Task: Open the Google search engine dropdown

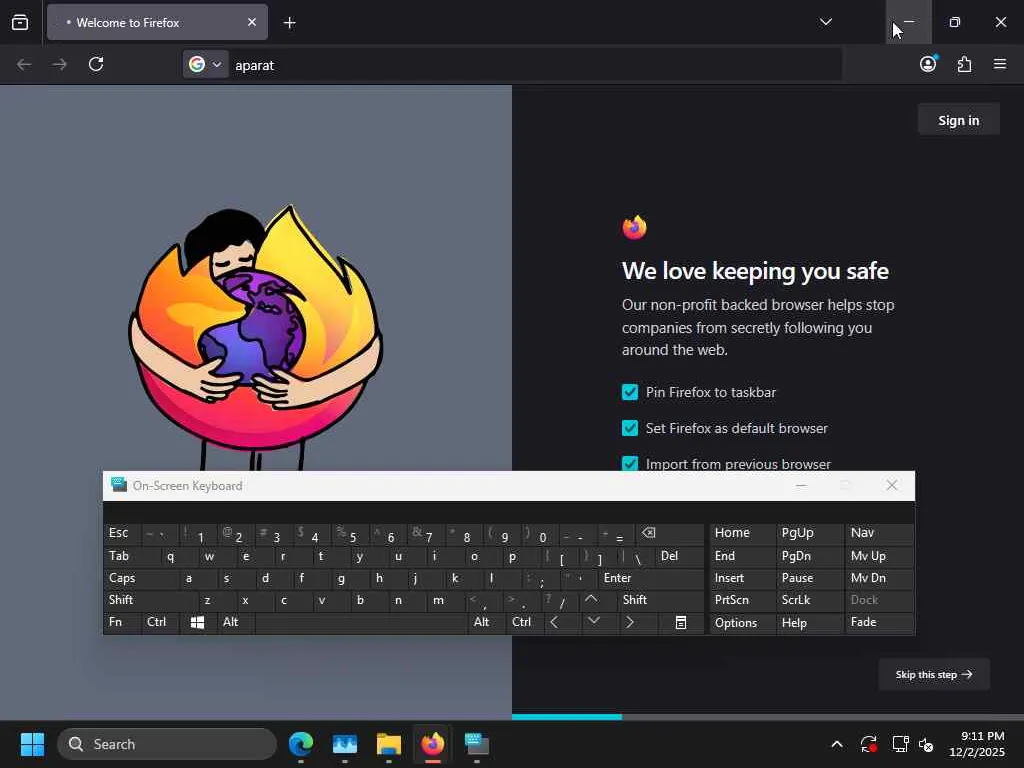Action: point(206,64)
